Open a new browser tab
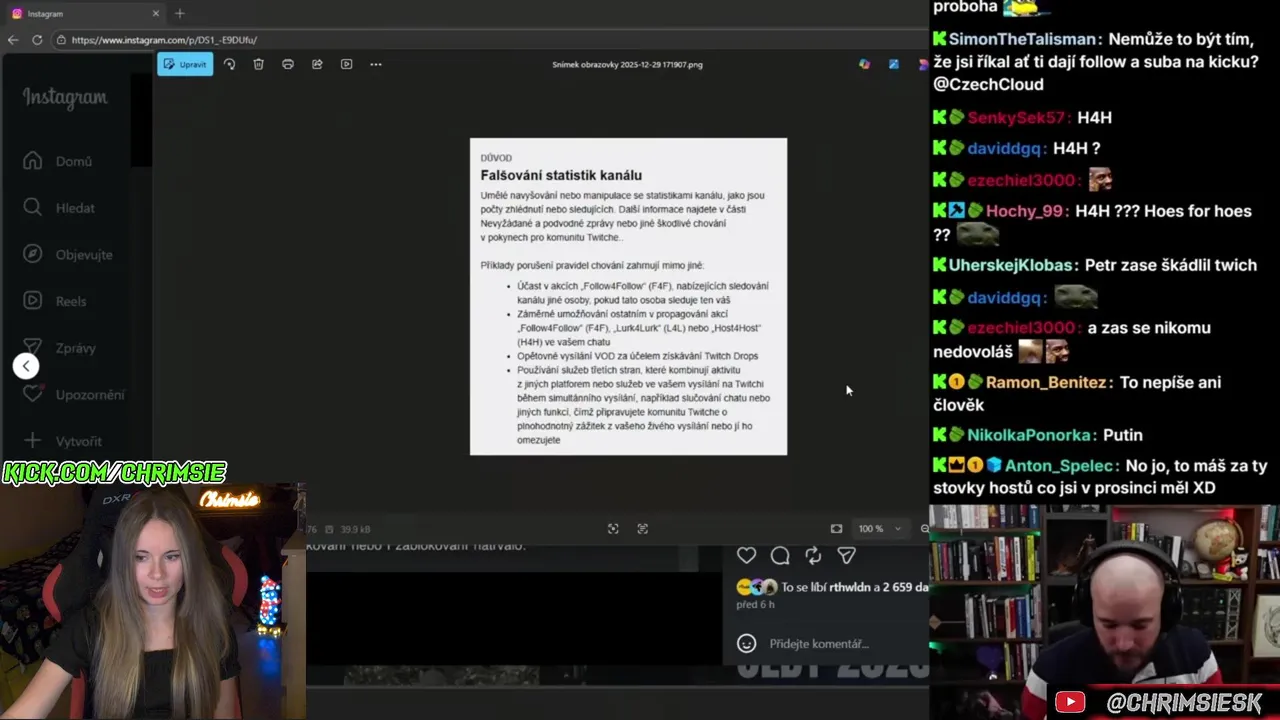This screenshot has width=1280, height=720. tap(180, 14)
